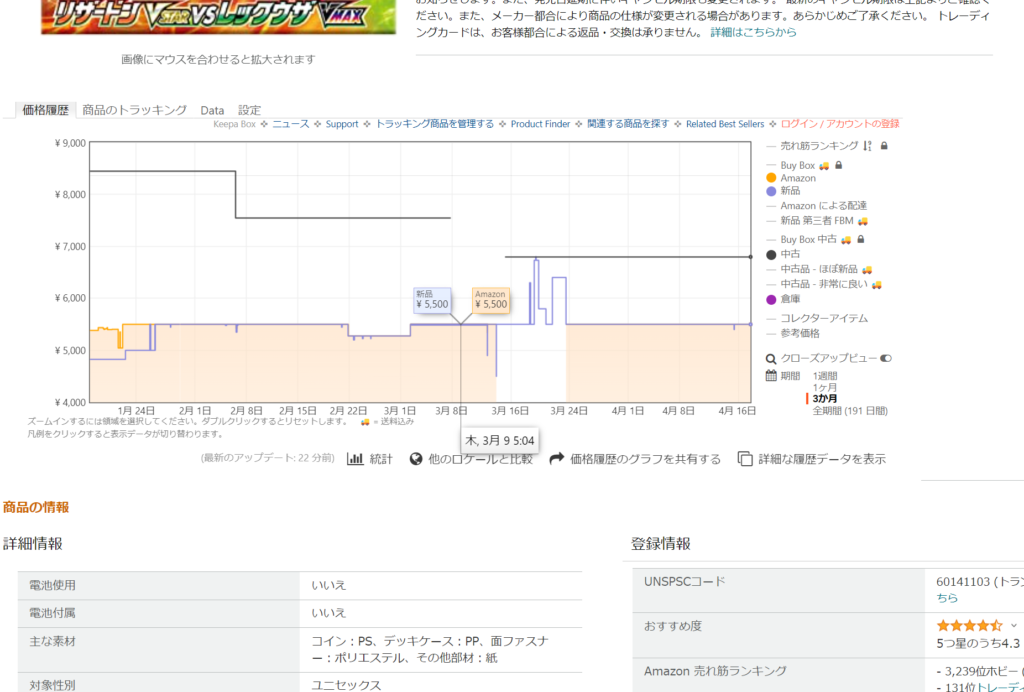Click the truck icon beside 新品 第三者 FBM

(863, 221)
